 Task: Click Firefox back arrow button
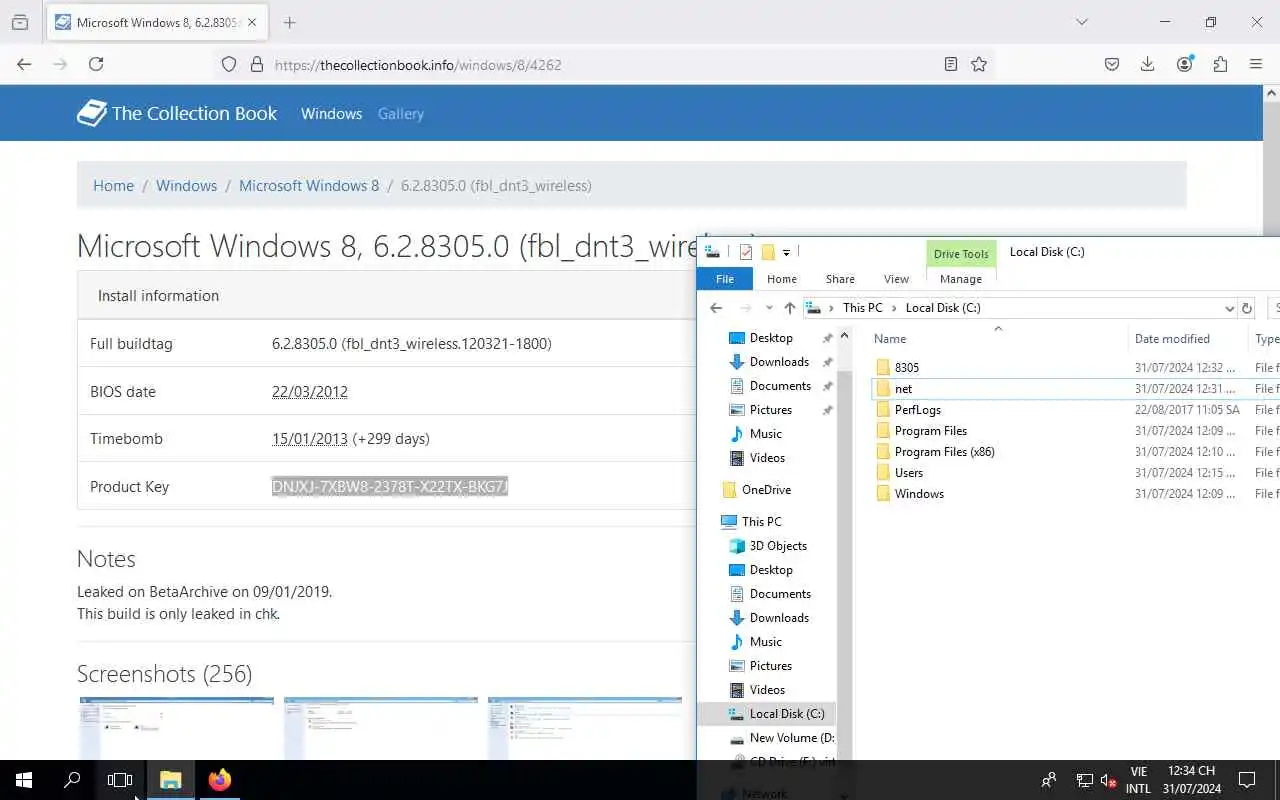24,64
